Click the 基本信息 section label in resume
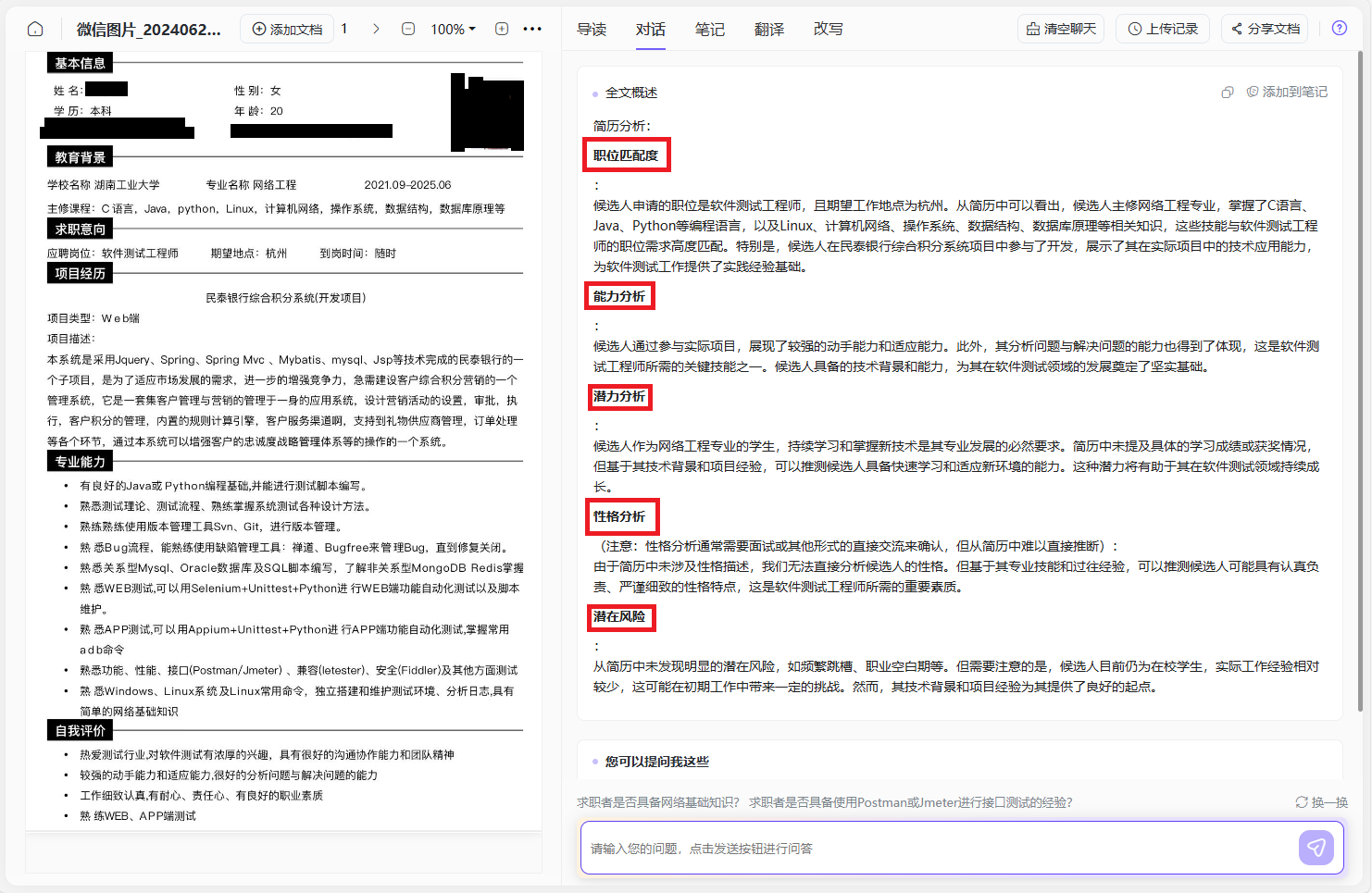The height and width of the screenshot is (893, 1372). click(x=80, y=63)
